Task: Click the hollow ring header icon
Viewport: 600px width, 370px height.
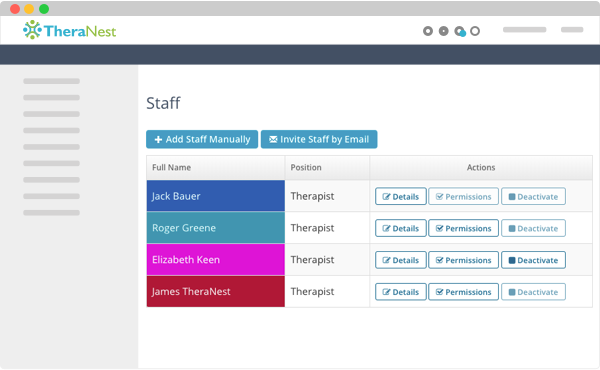Action: [x=475, y=31]
